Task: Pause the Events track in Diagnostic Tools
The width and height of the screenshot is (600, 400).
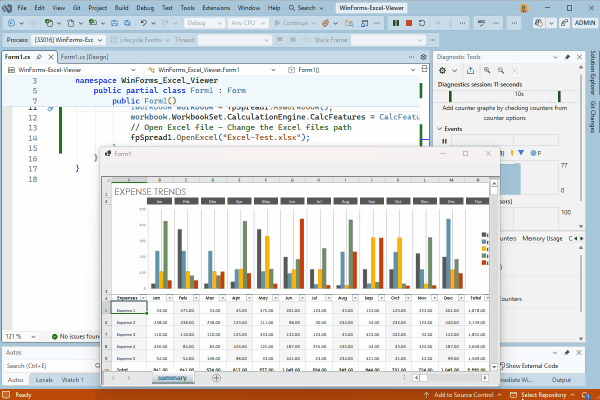Action: tap(444, 141)
